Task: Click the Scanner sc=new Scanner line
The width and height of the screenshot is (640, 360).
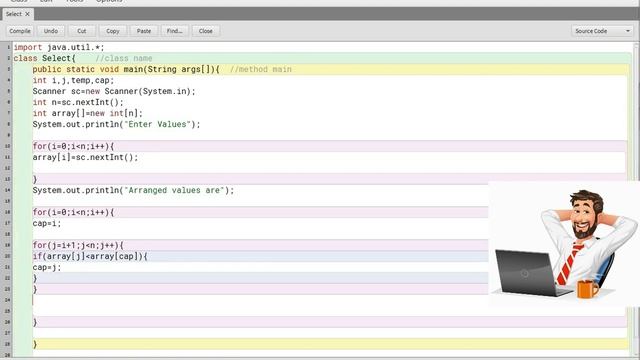Action: point(114,91)
